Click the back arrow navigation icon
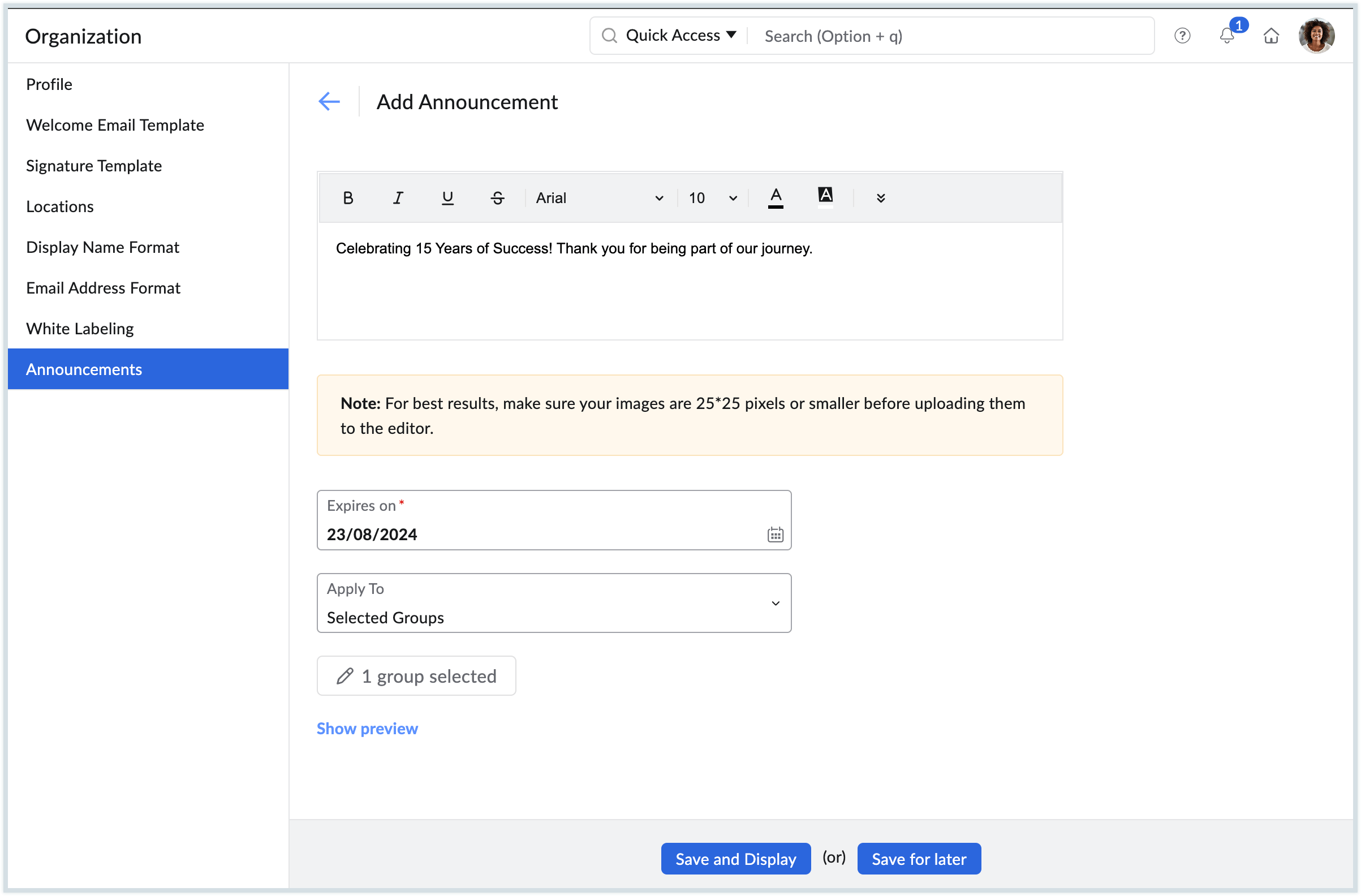The width and height of the screenshot is (1361, 896). (330, 100)
